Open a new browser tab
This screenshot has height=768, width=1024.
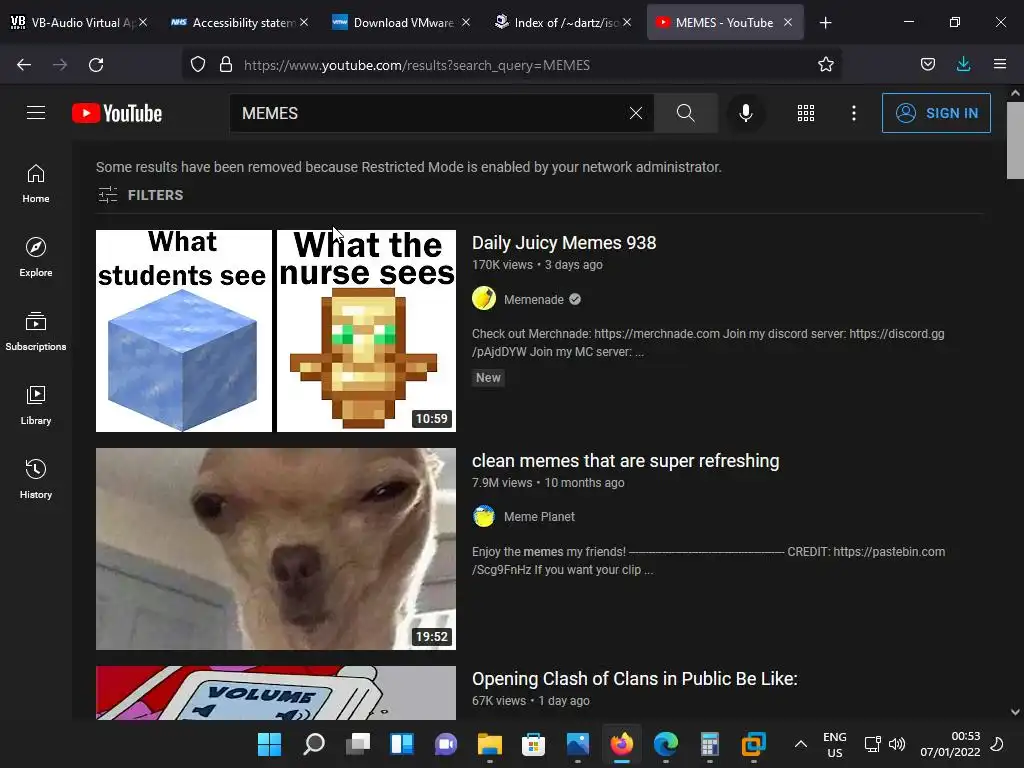825,23
